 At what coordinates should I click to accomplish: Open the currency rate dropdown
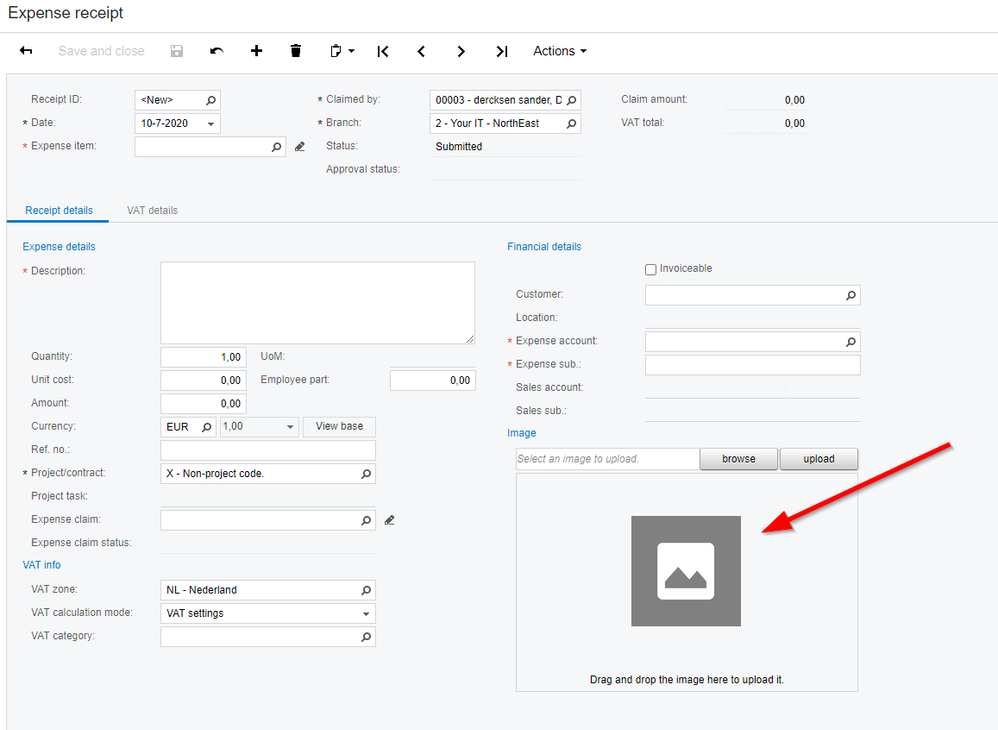pos(290,427)
